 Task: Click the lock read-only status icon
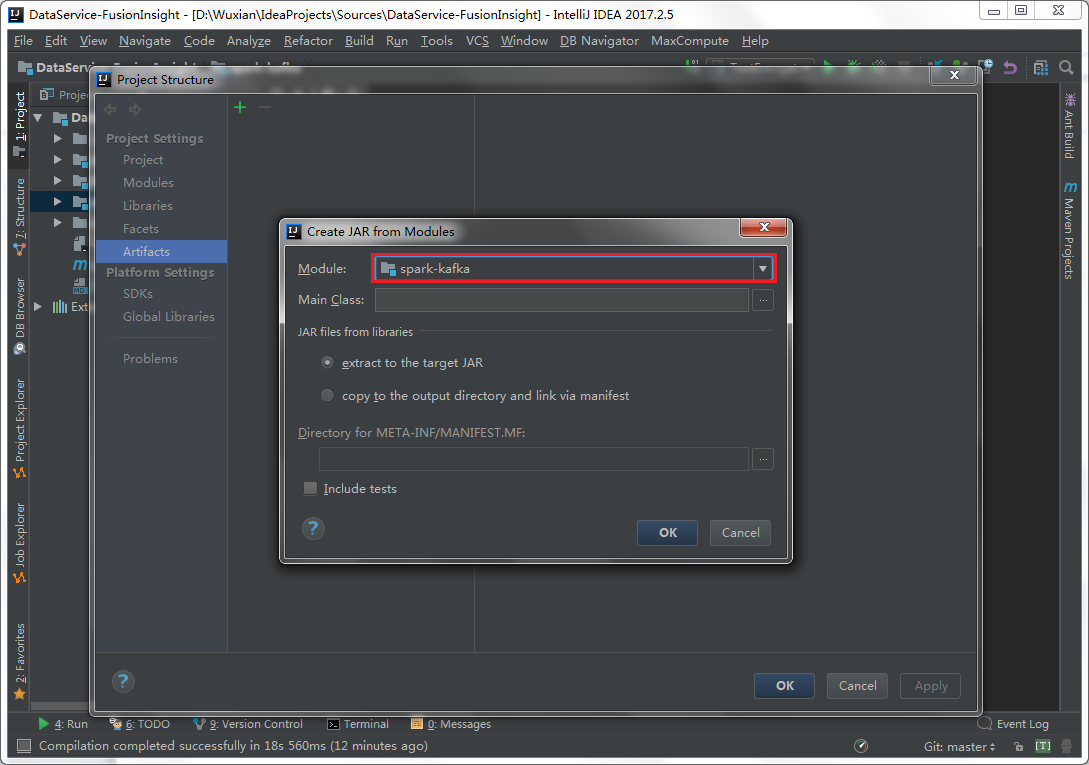1018,746
